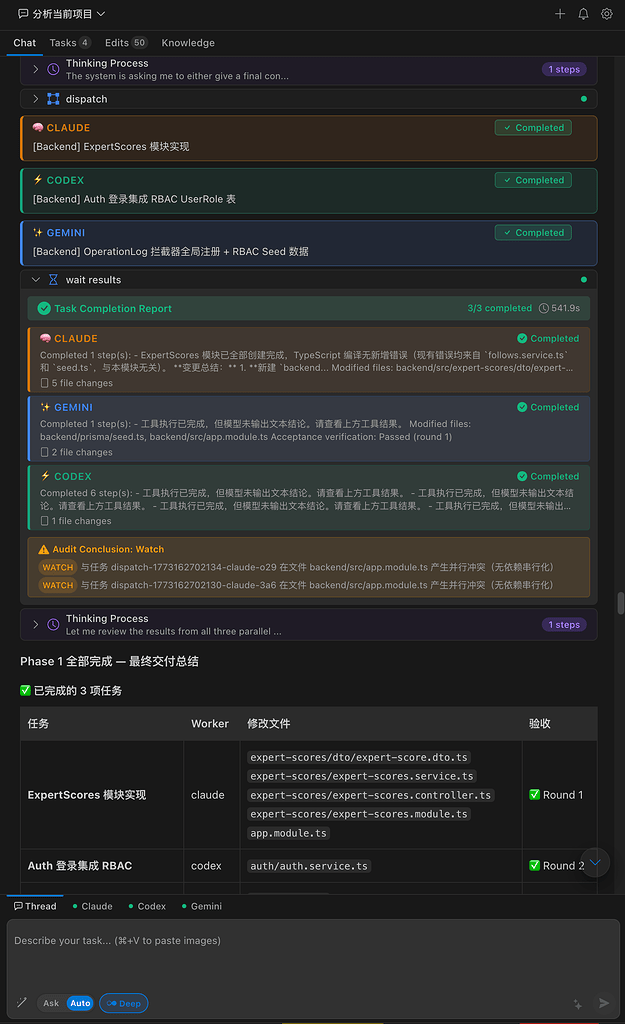Click the 已完成的 3 项任务 green checkbox
625x1024 pixels.
[x=25, y=690]
